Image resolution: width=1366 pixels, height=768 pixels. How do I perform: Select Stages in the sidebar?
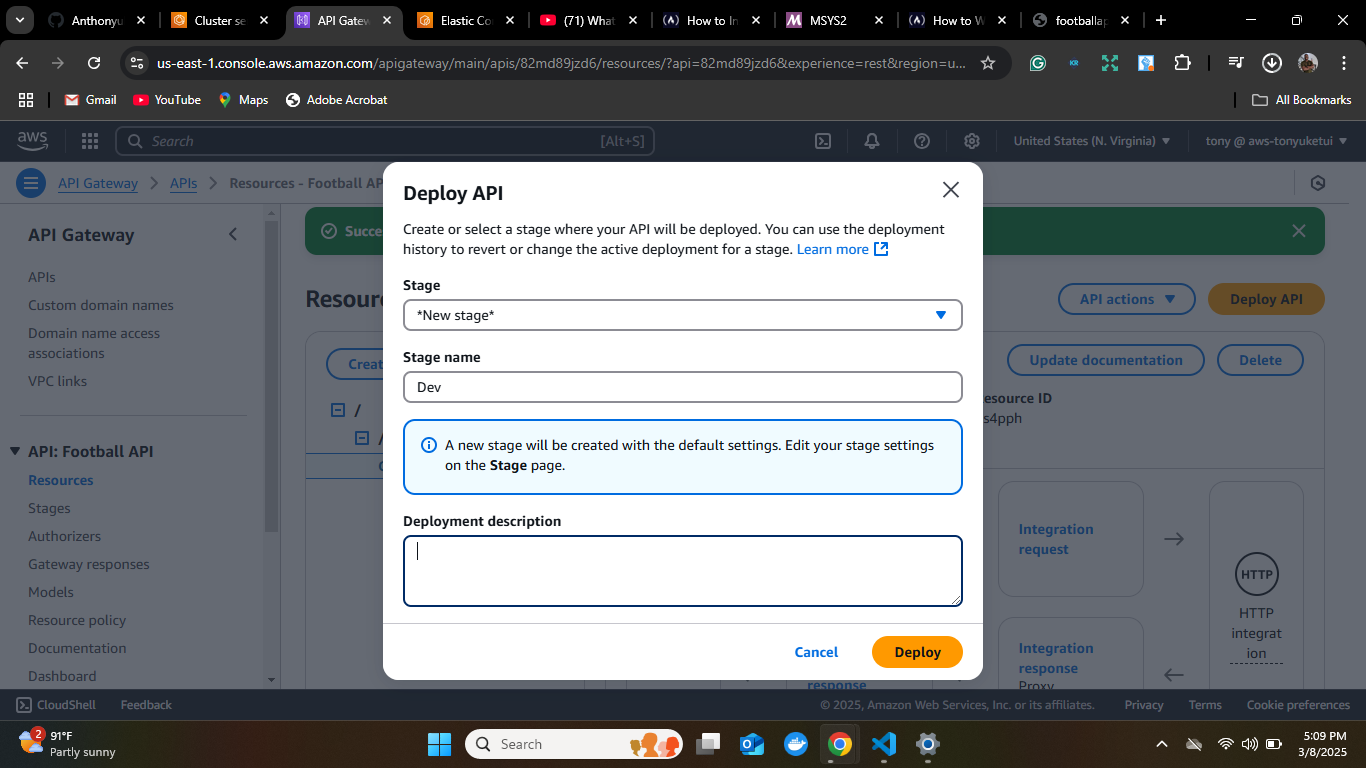(49, 508)
